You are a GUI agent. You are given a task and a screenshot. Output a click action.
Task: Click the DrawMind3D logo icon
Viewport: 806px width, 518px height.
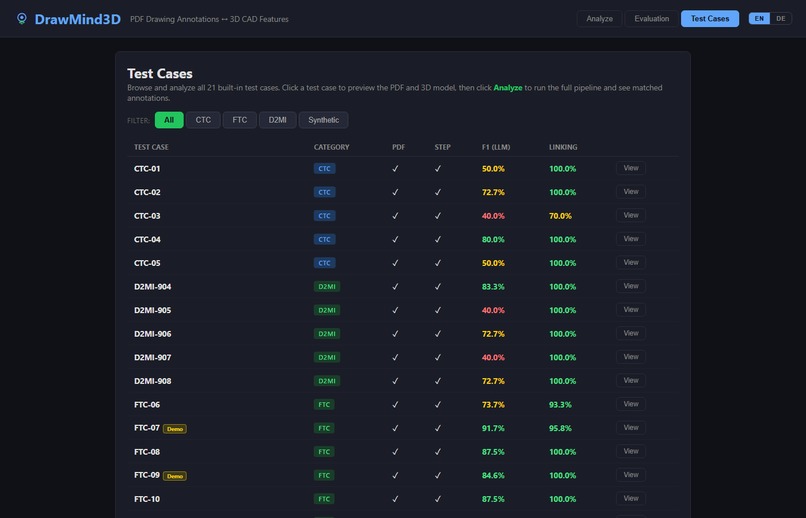point(22,19)
